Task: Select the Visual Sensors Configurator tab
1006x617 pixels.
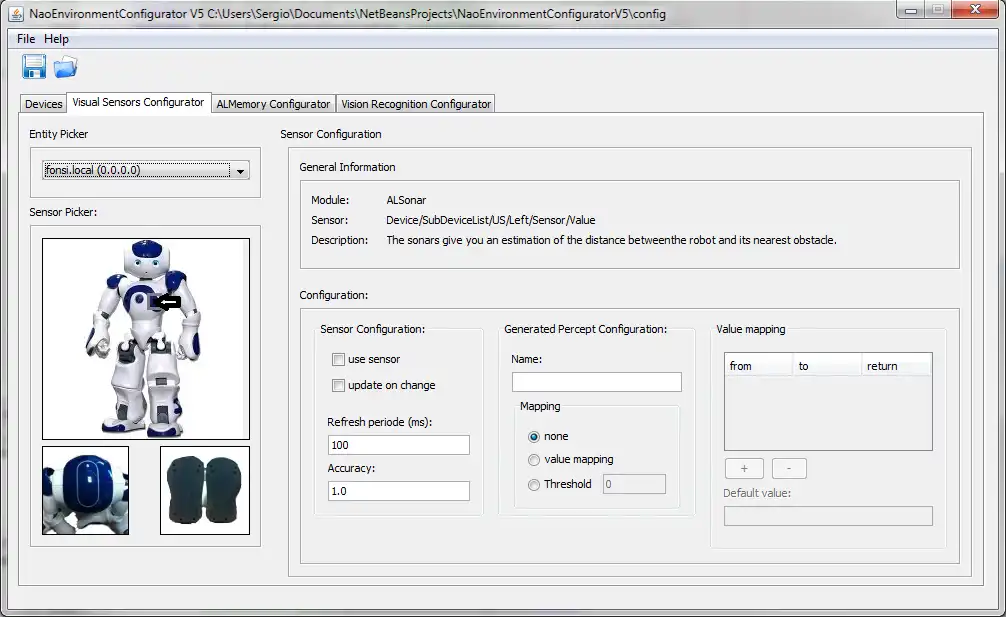Action: (x=139, y=103)
